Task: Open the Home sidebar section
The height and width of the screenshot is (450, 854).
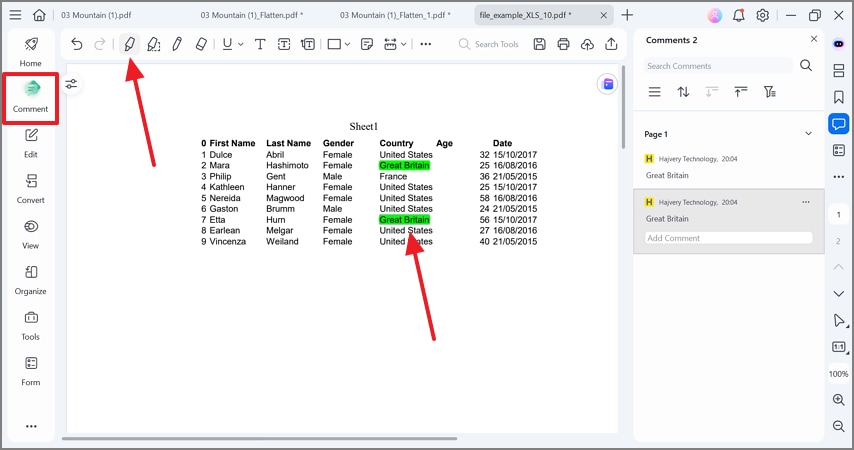Action: (30, 52)
